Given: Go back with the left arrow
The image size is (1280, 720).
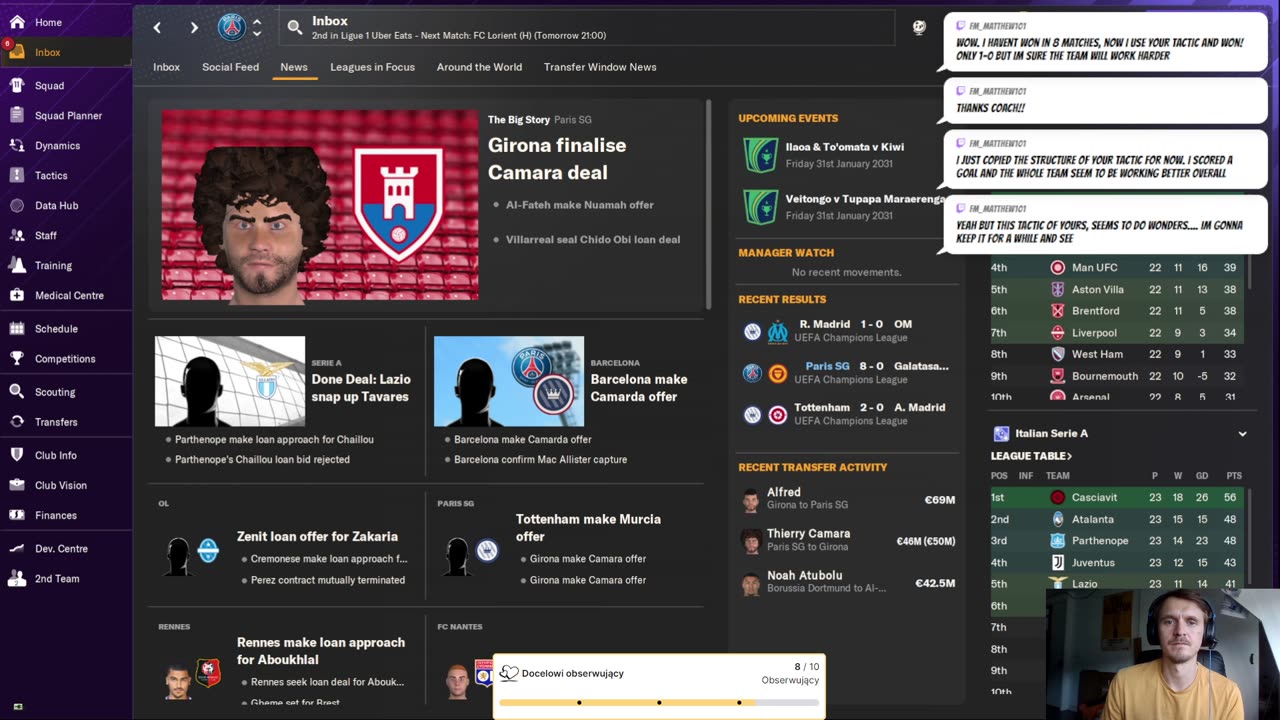Looking at the screenshot, I should click(x=157, y=28).
